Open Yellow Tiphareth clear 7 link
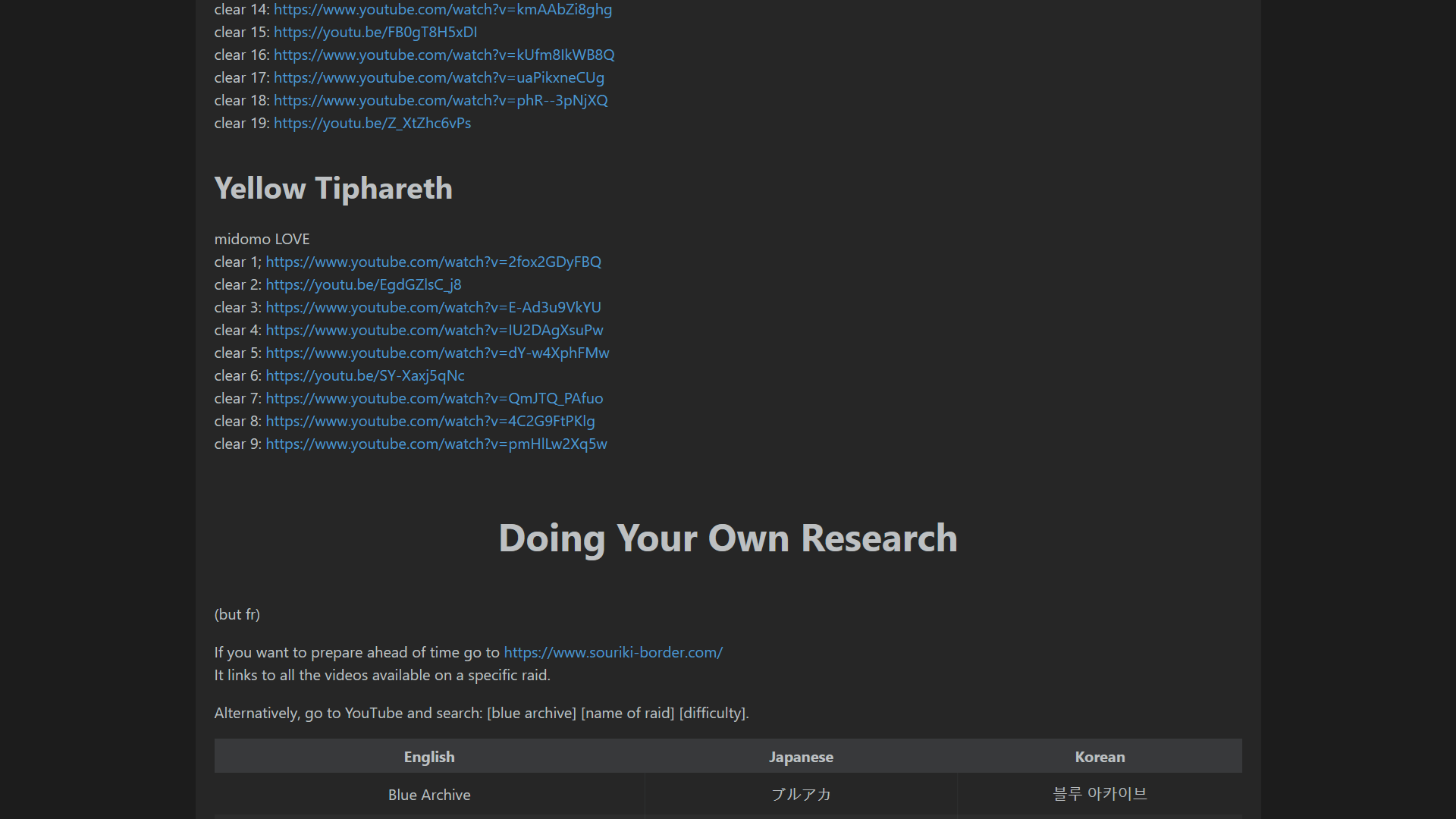The height and width of the screenshot is (819, 1456). click(434, 399)
